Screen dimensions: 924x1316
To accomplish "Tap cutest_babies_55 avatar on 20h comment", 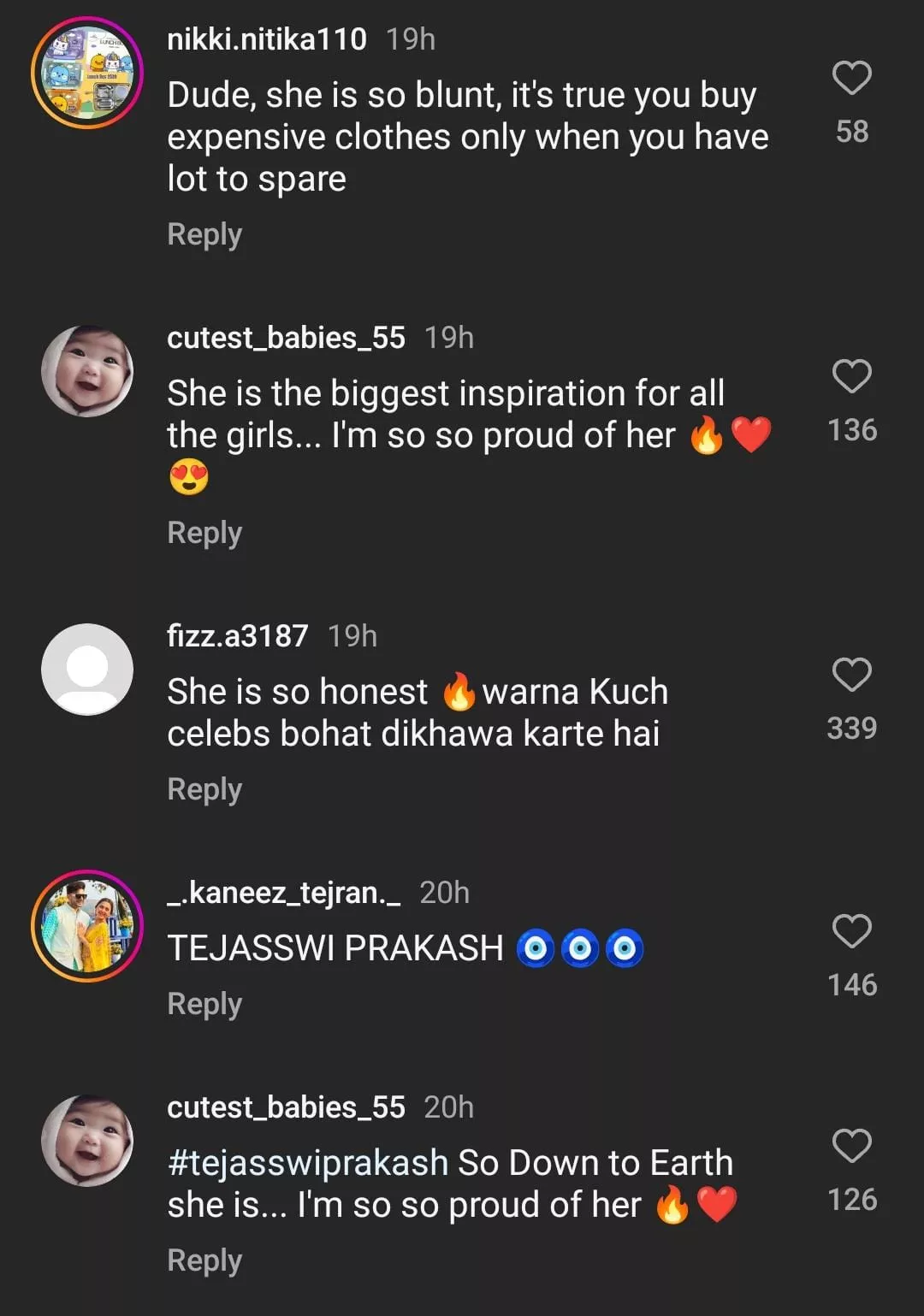I will point(87,1141).
